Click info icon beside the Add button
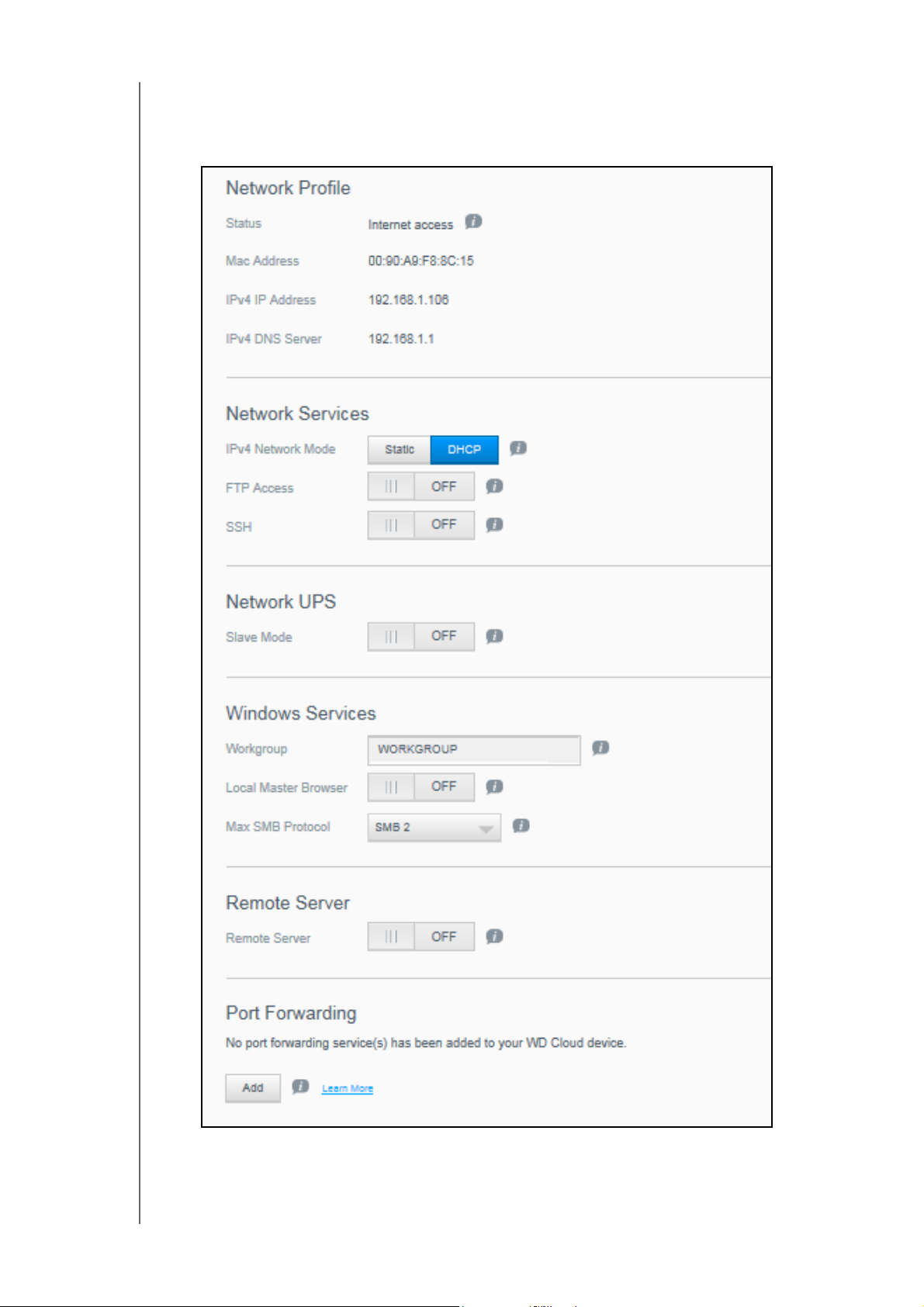This screenshot has height=1307, width=924. click(x=300, y=1087)
